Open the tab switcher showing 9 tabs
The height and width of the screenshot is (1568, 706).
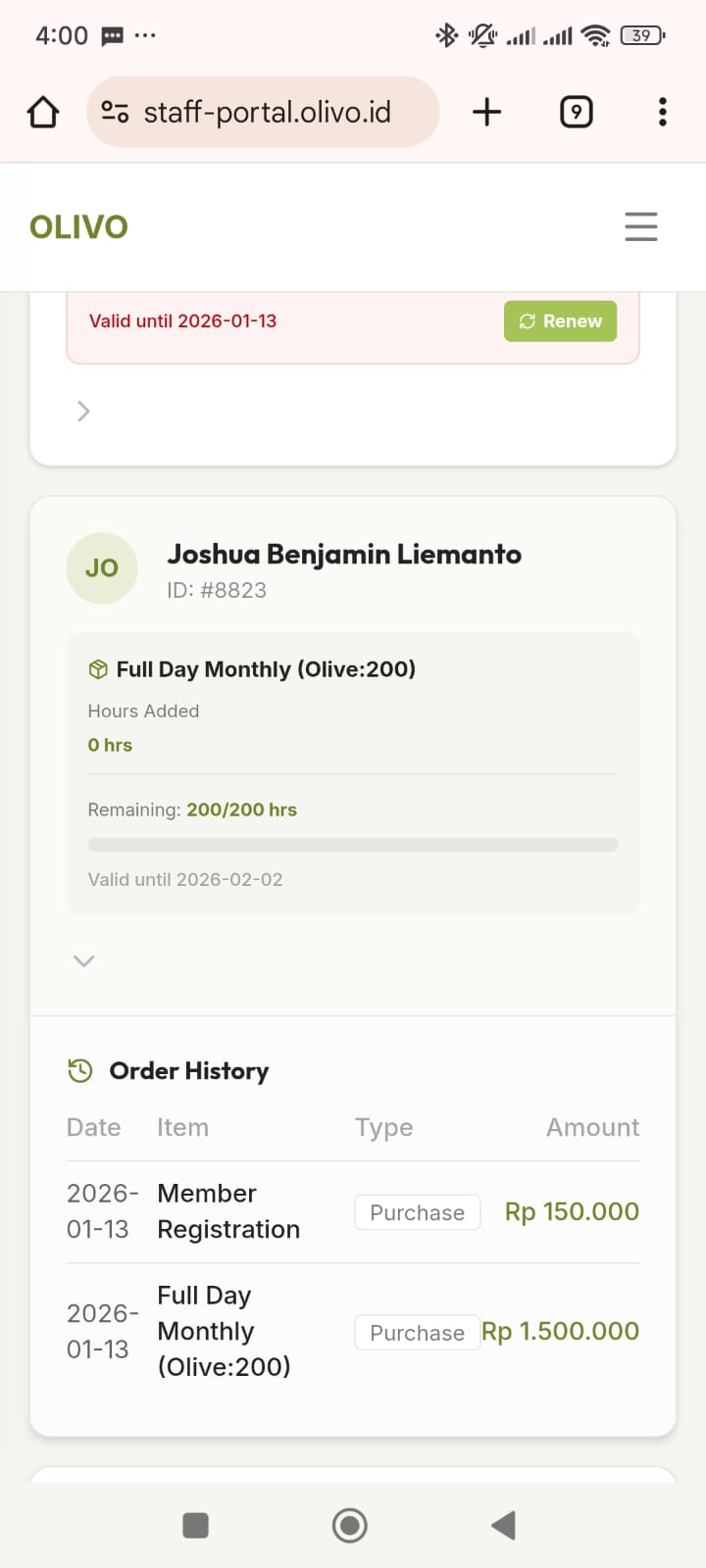[x=576, y=113]
